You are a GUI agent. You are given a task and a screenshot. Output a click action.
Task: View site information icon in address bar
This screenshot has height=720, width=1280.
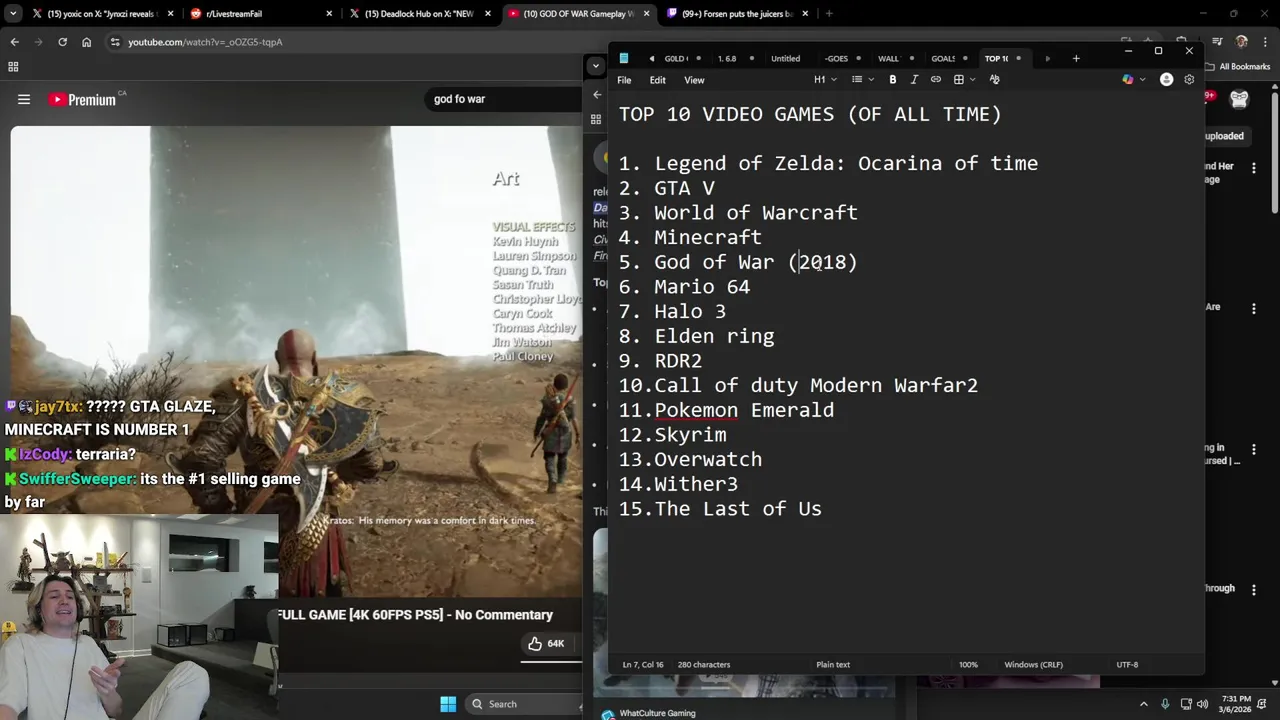coord(115,42)
